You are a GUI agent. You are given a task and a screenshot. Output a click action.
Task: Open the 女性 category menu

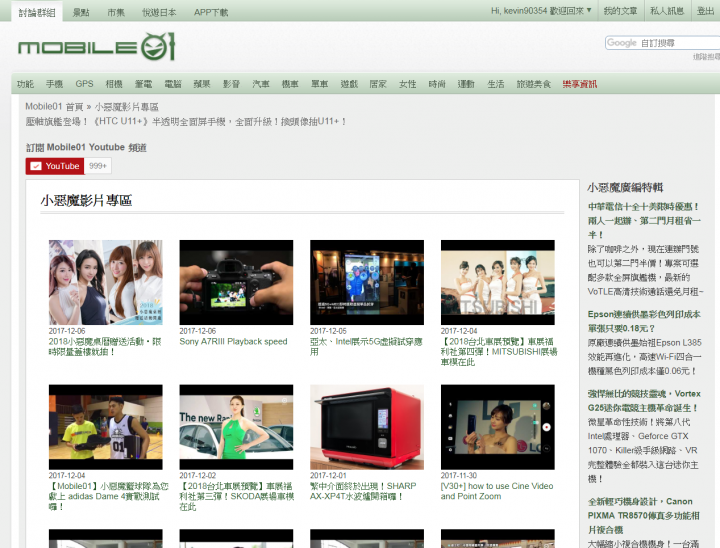[407, 84]
